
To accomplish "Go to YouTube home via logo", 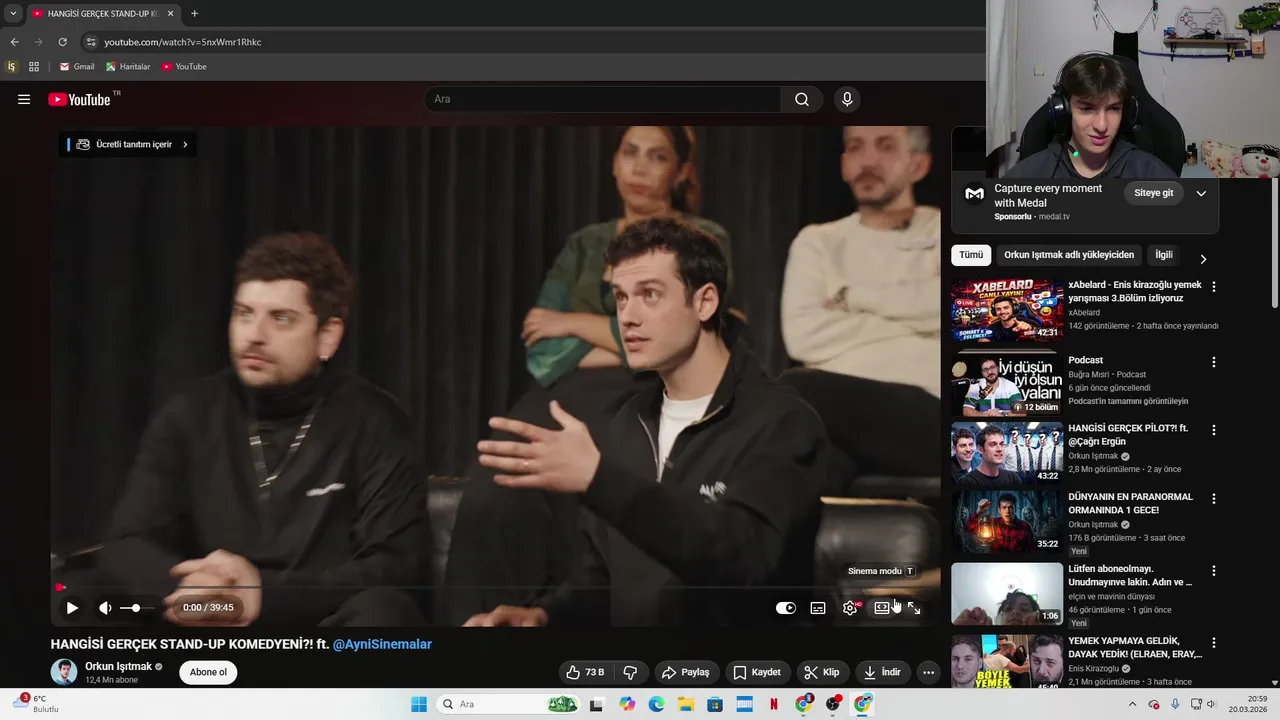I will coord(79,99).
